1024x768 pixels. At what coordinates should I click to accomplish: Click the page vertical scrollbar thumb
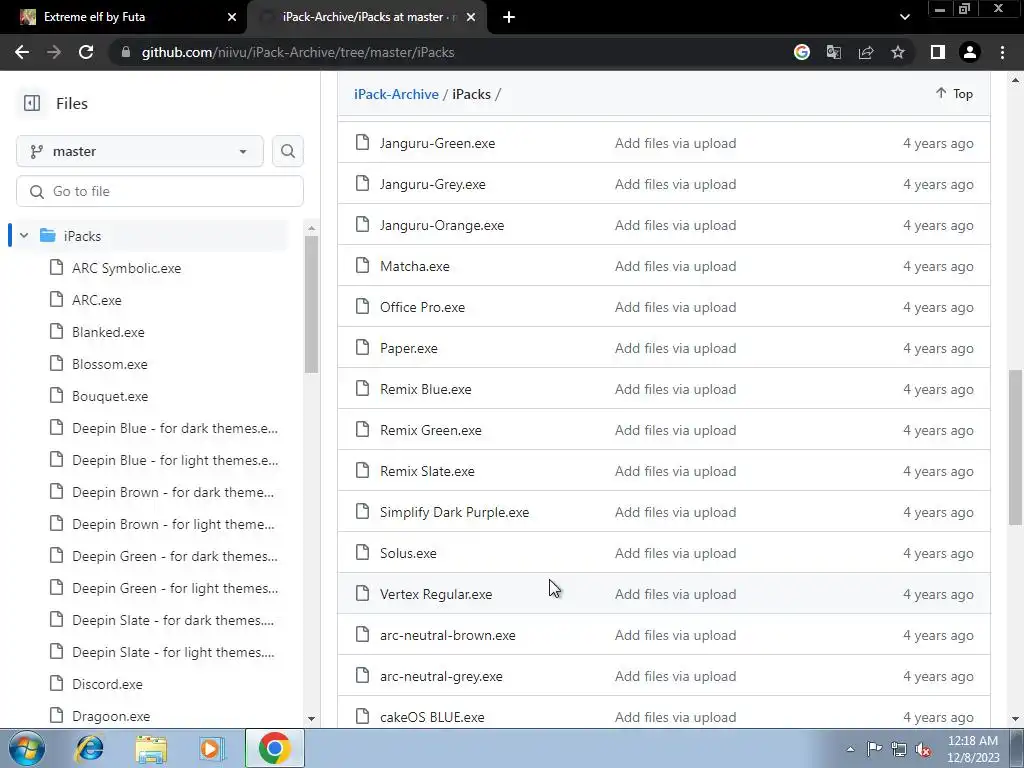(x=1015, y=447)
